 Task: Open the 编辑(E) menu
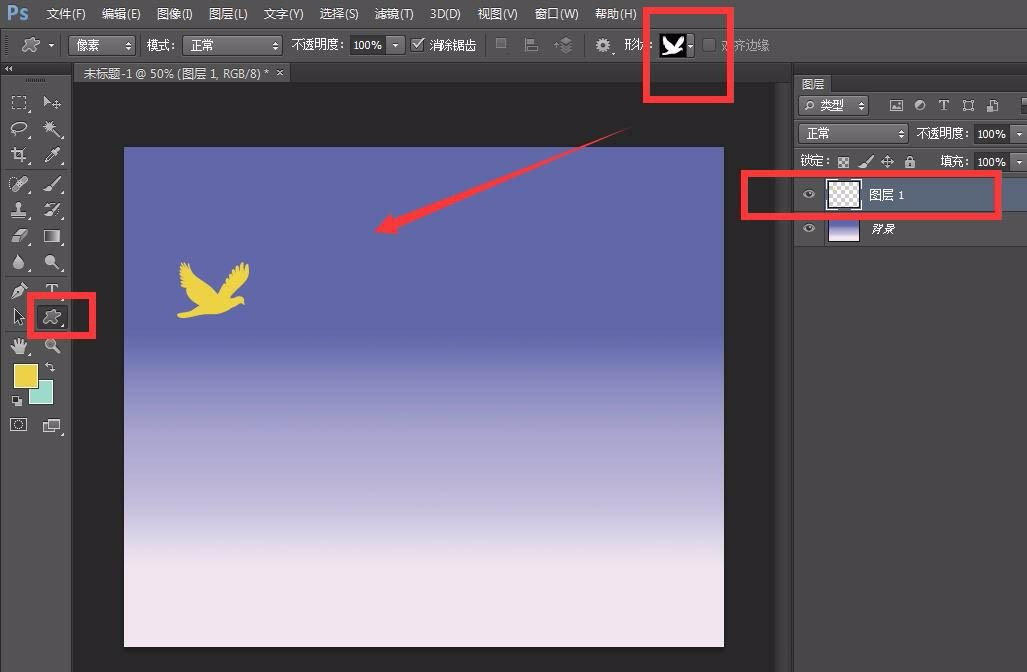tap(121, 13)
